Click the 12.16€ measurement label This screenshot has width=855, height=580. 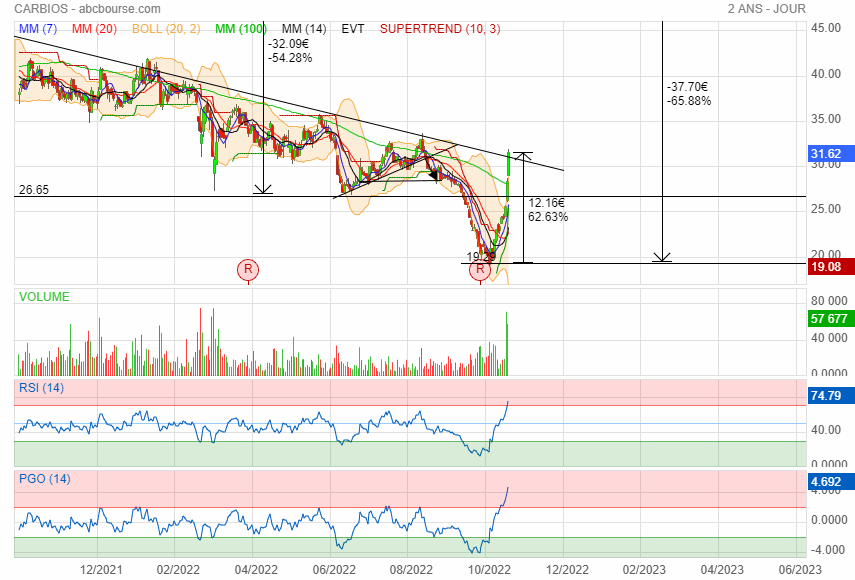(546, 203)
